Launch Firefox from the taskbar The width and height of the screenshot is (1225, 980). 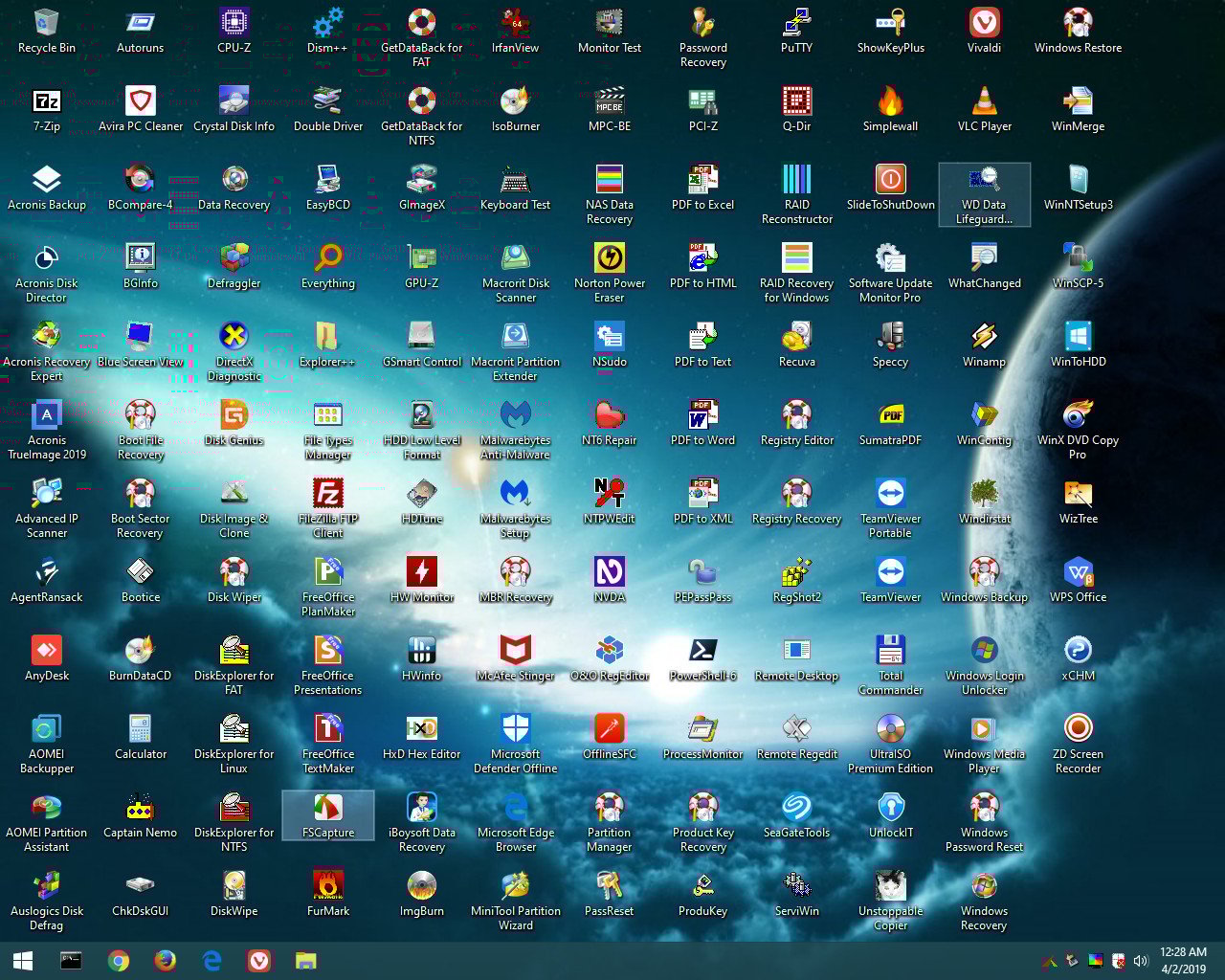(x=165, y=961)
